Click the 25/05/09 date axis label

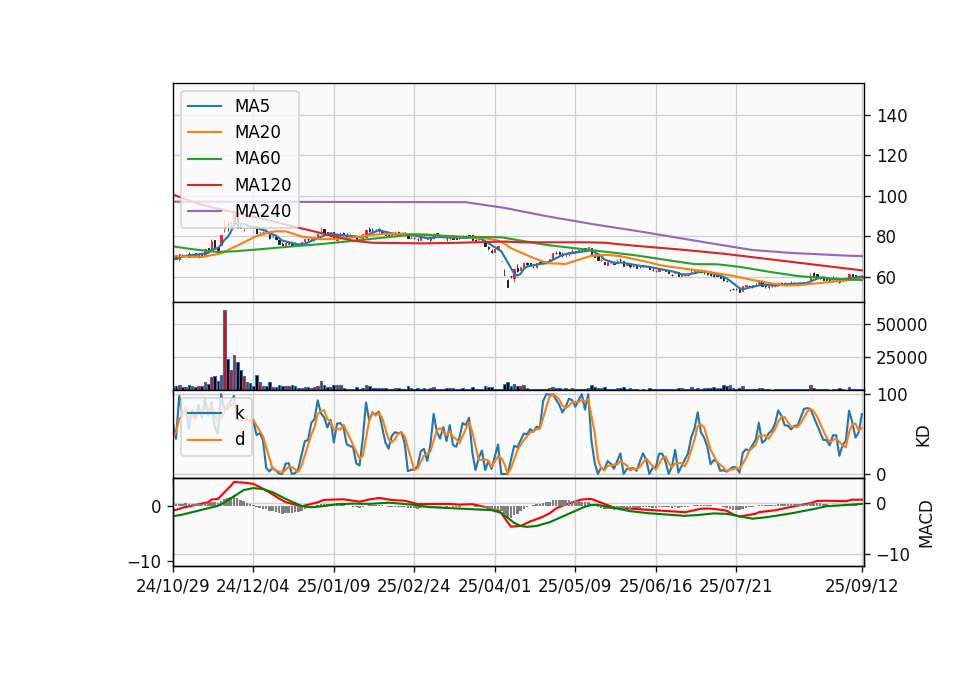575,586
